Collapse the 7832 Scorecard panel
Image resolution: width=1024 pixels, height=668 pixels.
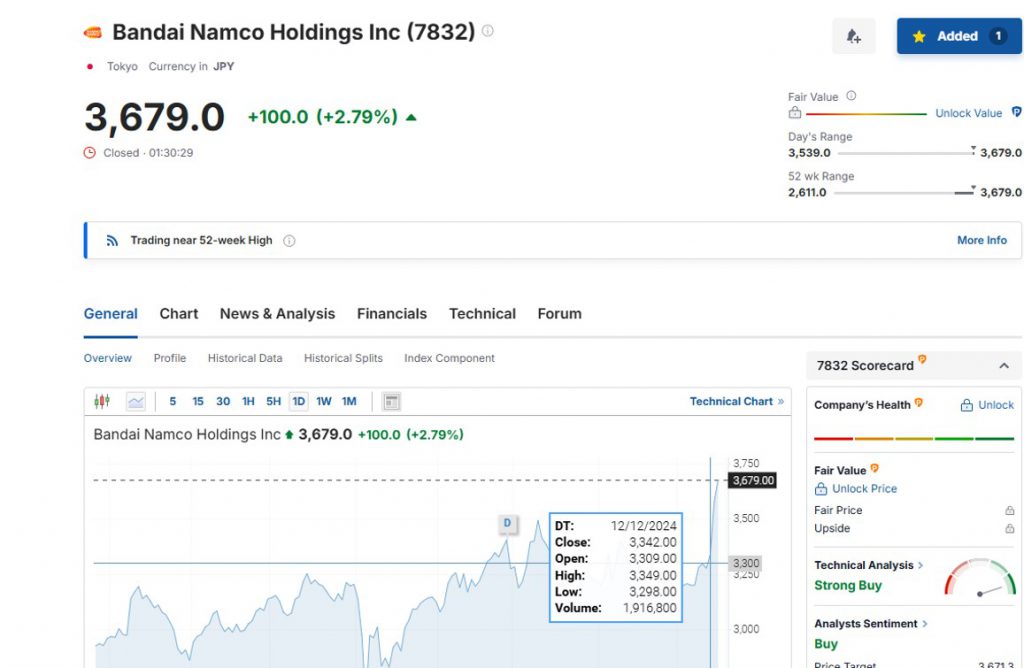click(1004, 366)
